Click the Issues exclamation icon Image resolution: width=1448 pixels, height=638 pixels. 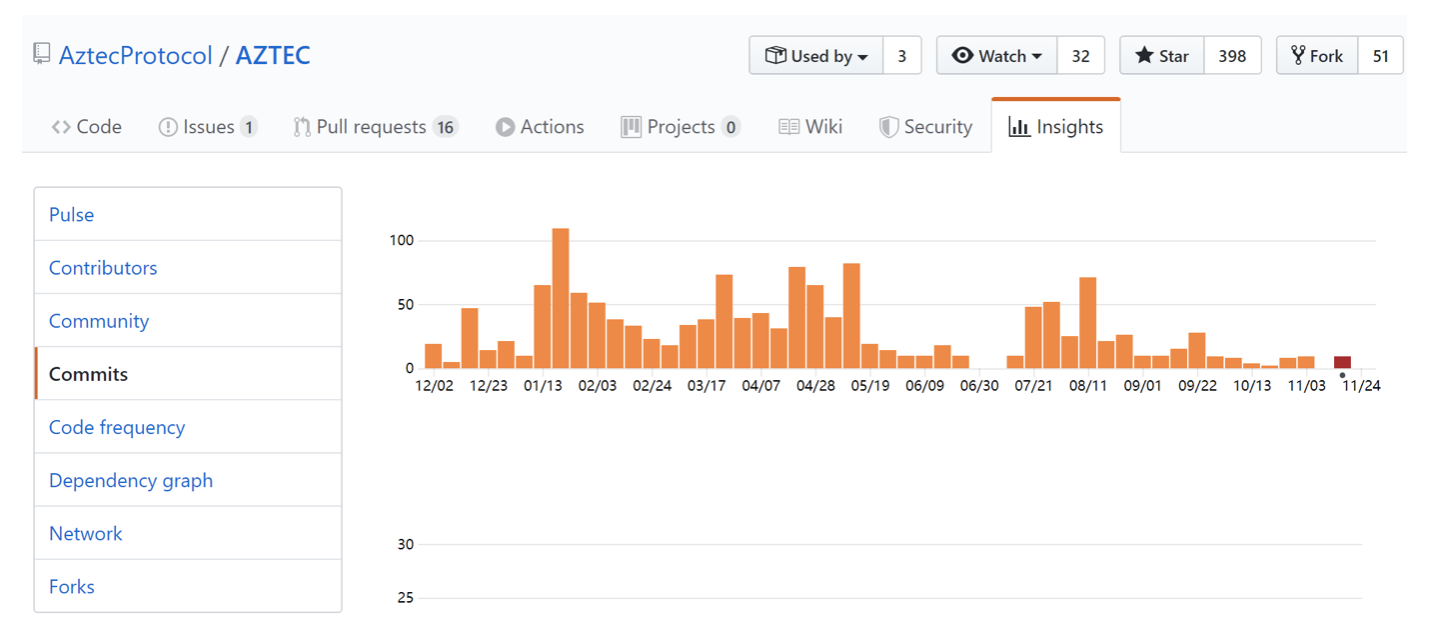(168, 127)
